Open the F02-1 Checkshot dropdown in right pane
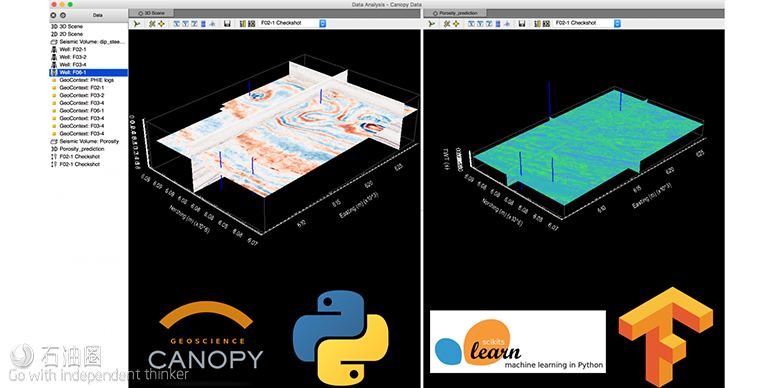 coord(587,23)
